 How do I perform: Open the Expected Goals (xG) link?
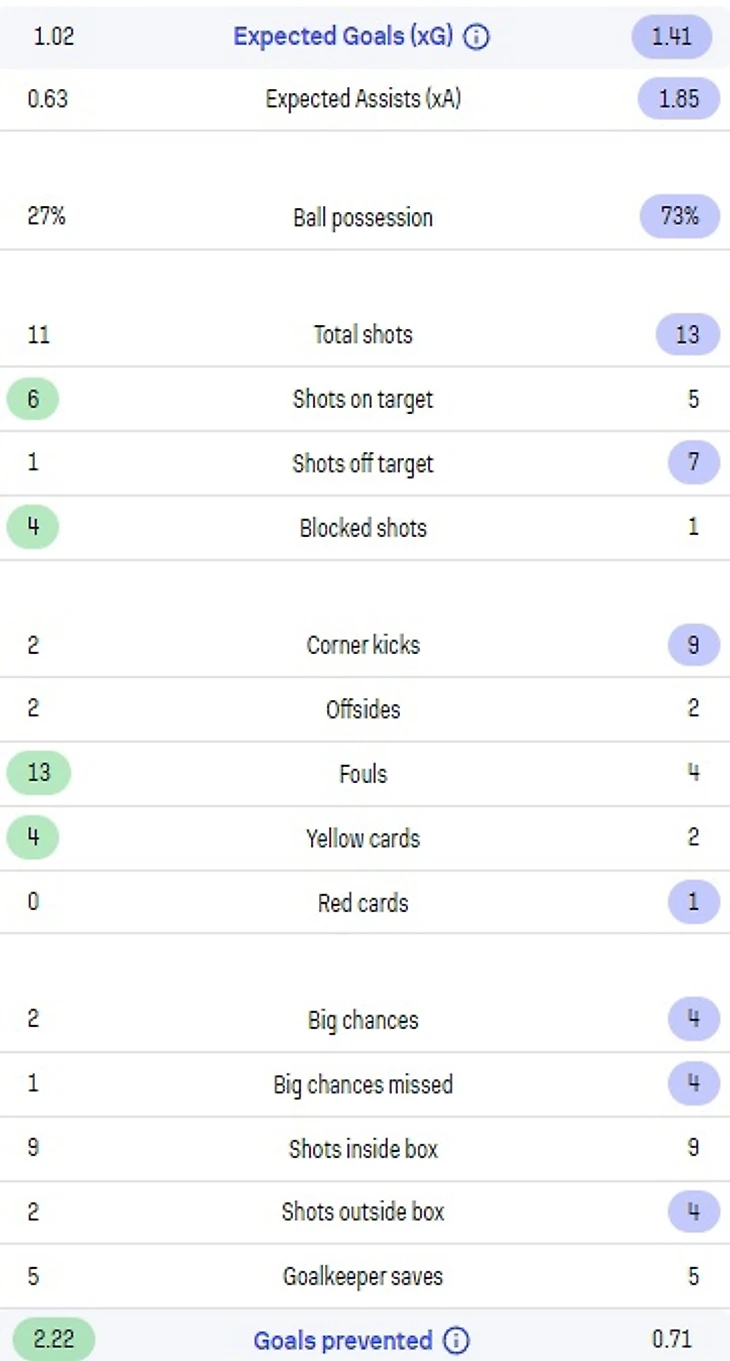342,37
